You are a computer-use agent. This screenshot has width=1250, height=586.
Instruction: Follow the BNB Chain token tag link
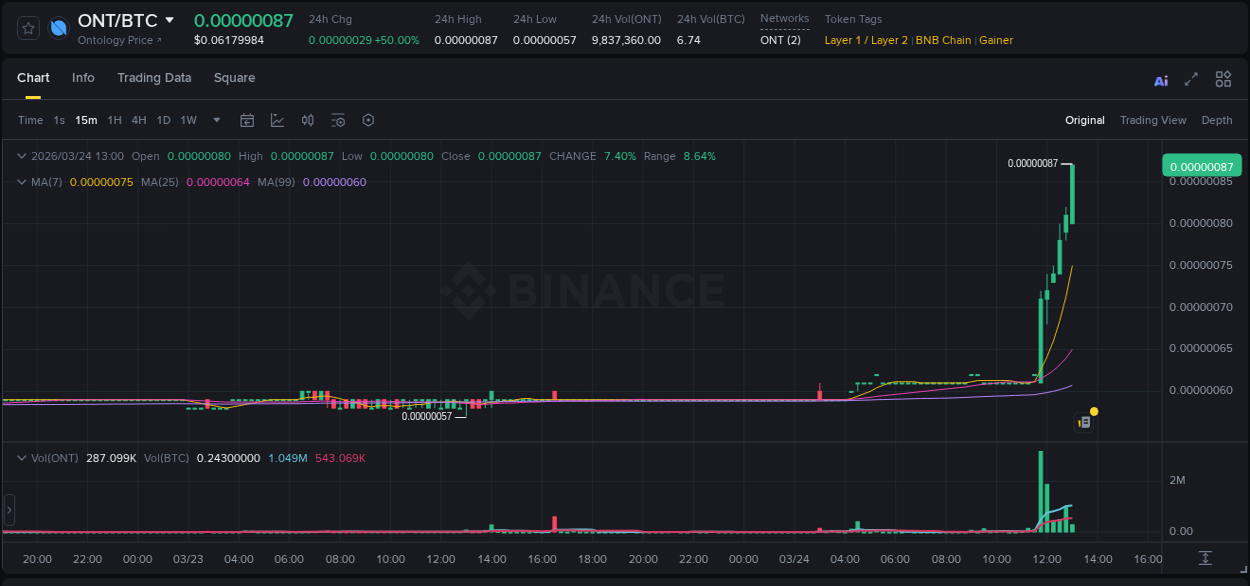click(x=943, y=40)
